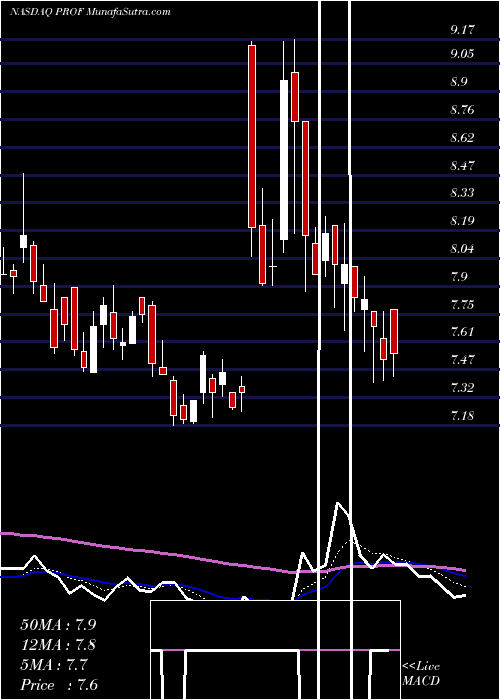The height and width of the screenshot is (700, 500).
Task: Click the 7.47 price axis label
Action: point(462,359)
